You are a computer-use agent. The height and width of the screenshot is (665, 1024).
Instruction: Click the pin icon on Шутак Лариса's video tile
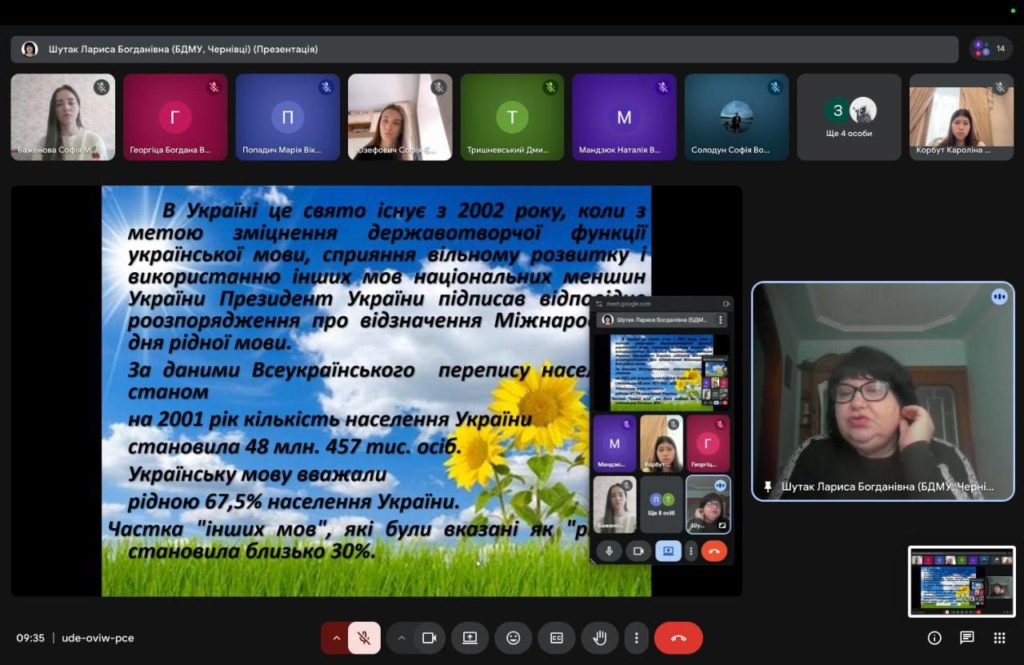point(768,487)
